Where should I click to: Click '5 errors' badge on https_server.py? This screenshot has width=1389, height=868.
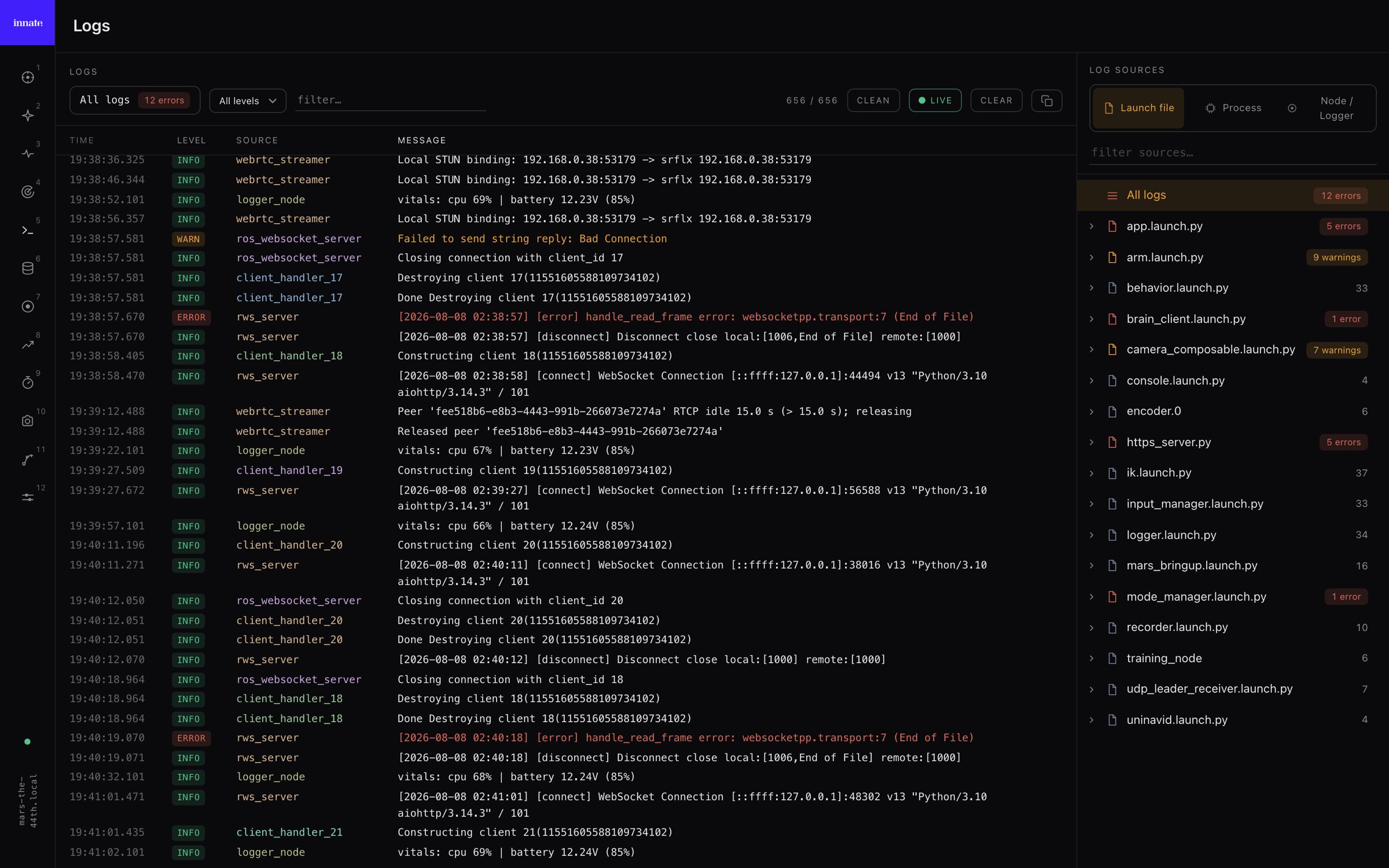pyautogui.click(x=1343, y=442)
